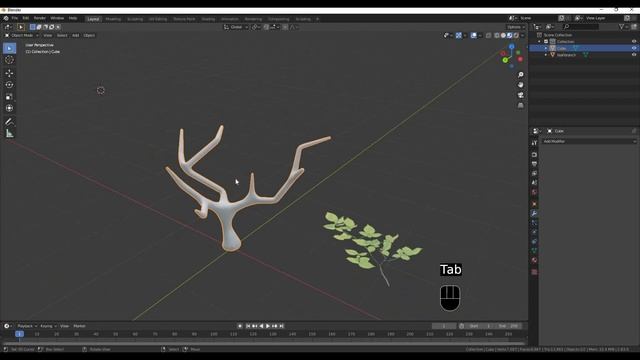
Task: Open the Modifier properties wrench tab
Action: click(534, 213)
